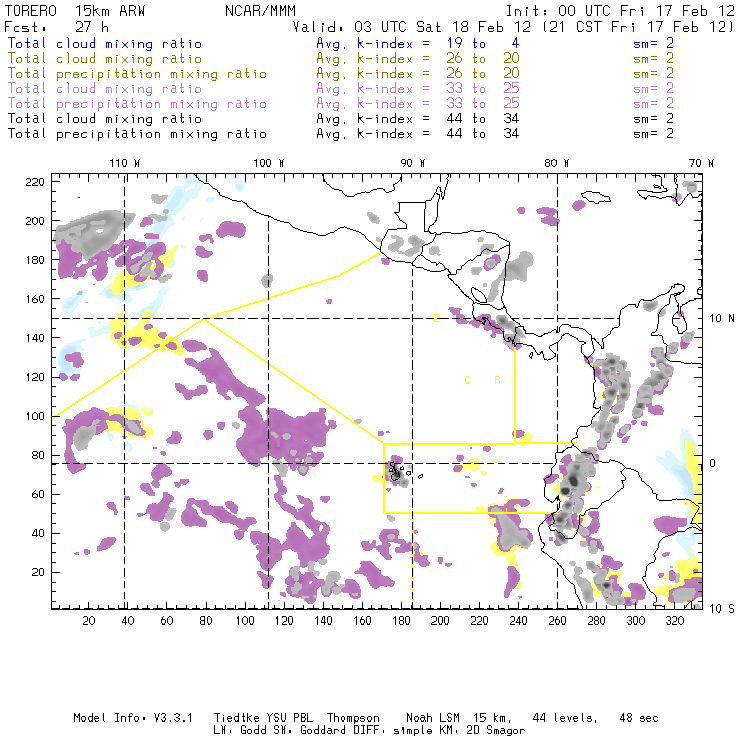Viewport: 740px width, 740px height.
Task: Select the olive "Total precipitation mixing ratio" legend row
Action: click(x=137, y=74)
